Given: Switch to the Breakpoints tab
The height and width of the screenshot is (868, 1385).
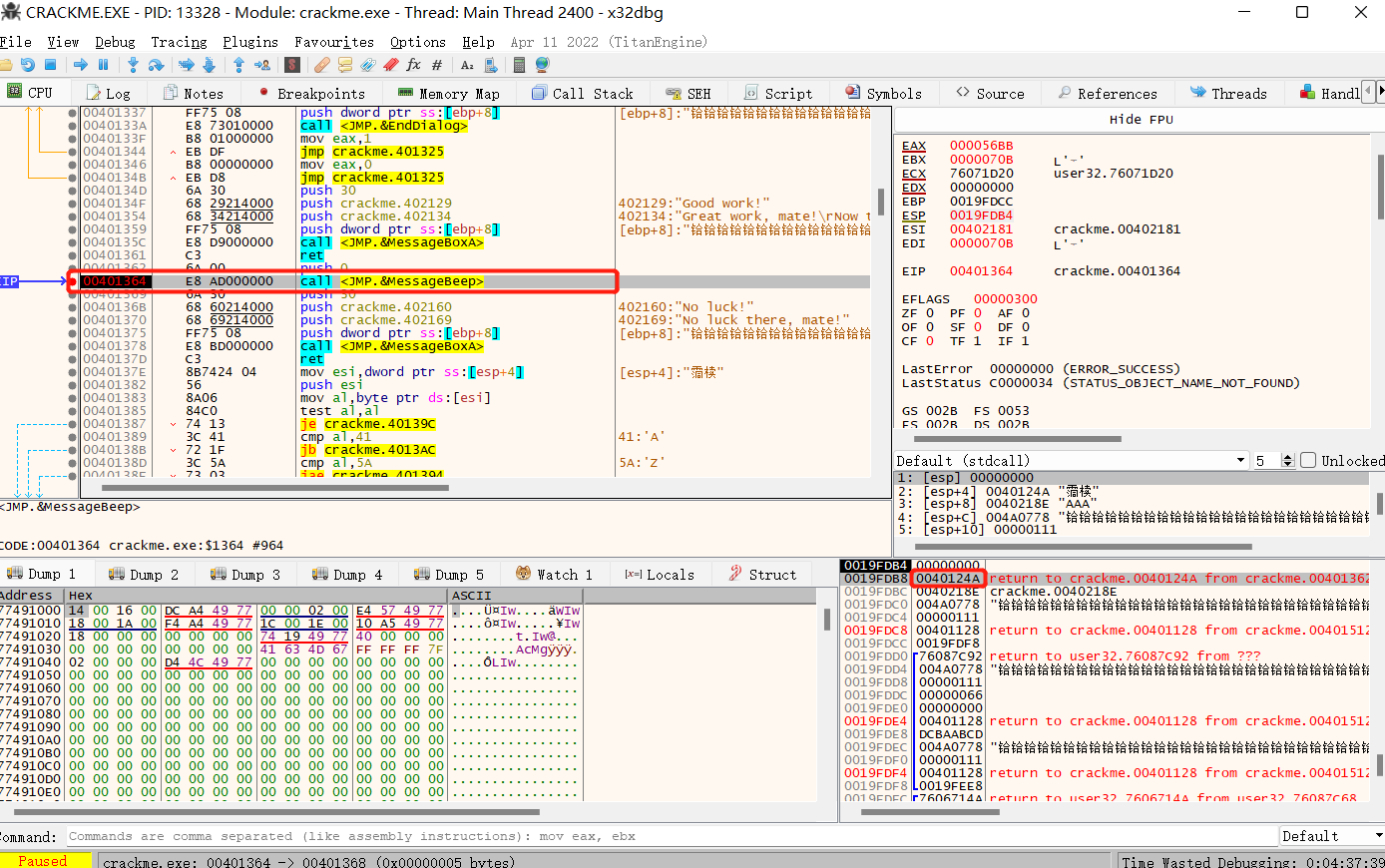Looking at the screenshot, I should tap(312, 93).
